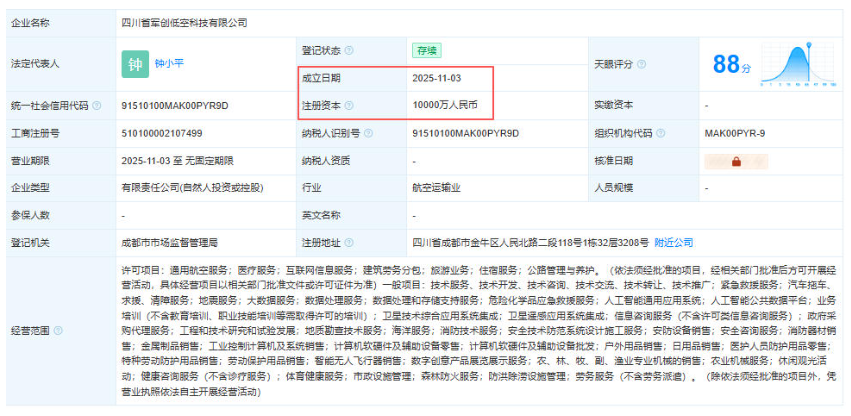
Task: Open legal representative 钟小平's profile link
Action: pyautogui.click(x=170, y=64)
